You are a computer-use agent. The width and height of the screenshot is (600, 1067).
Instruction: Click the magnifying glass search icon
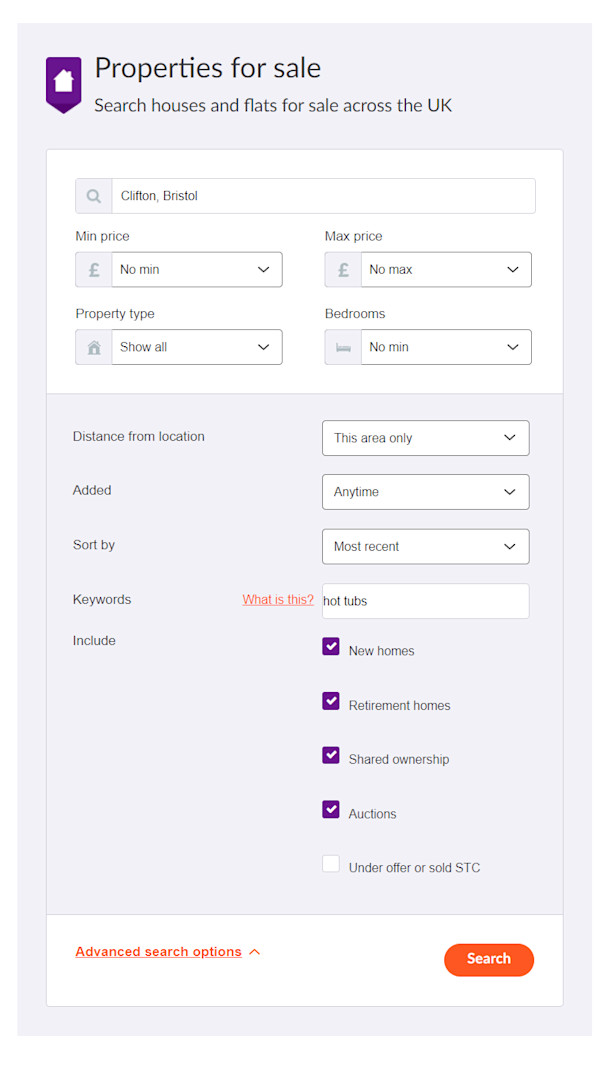pyautogui.click(x=94, y=196)
